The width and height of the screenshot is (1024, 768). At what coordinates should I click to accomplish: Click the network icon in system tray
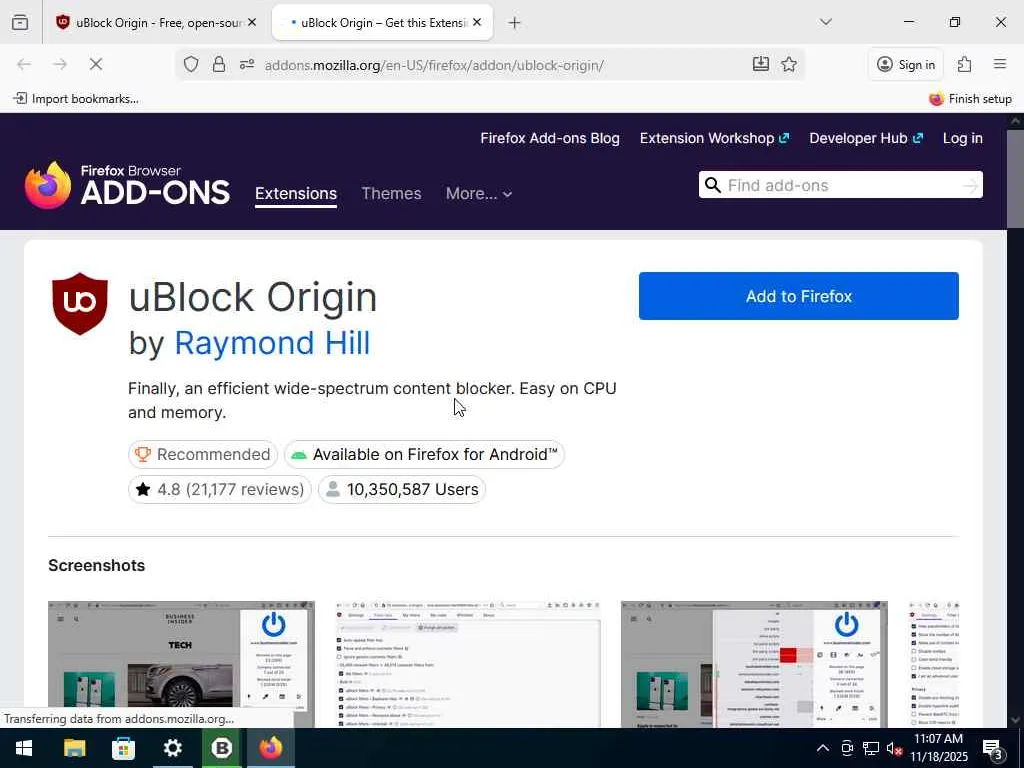[x=871, y=748]
